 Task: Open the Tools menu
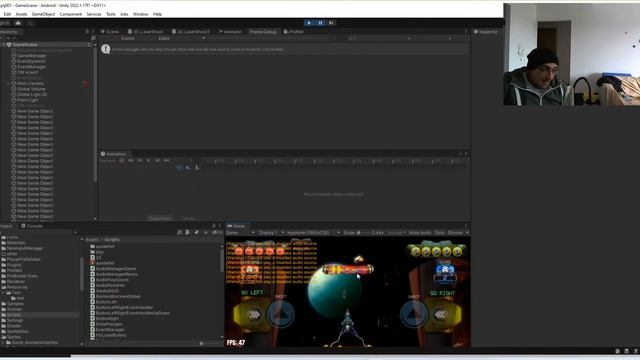[x=111, y=14]
